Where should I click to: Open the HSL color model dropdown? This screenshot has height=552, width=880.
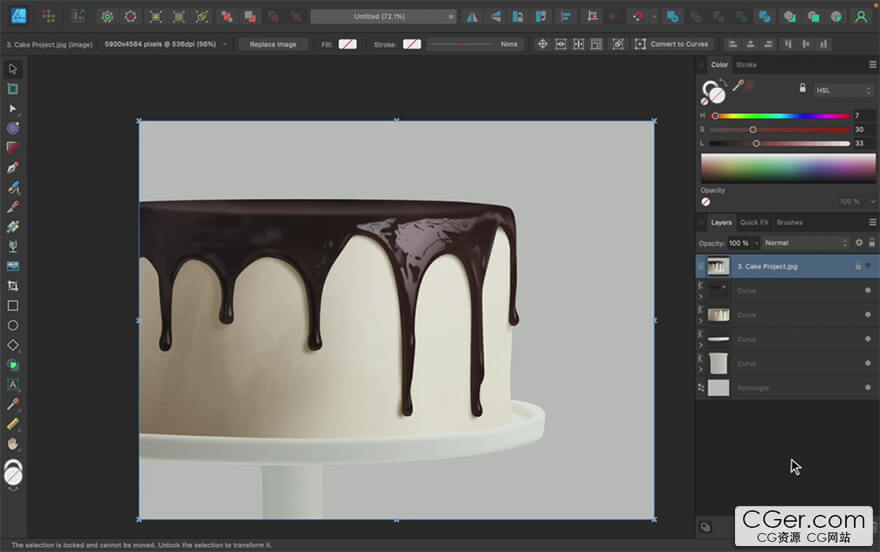click(x=843, y=90)
